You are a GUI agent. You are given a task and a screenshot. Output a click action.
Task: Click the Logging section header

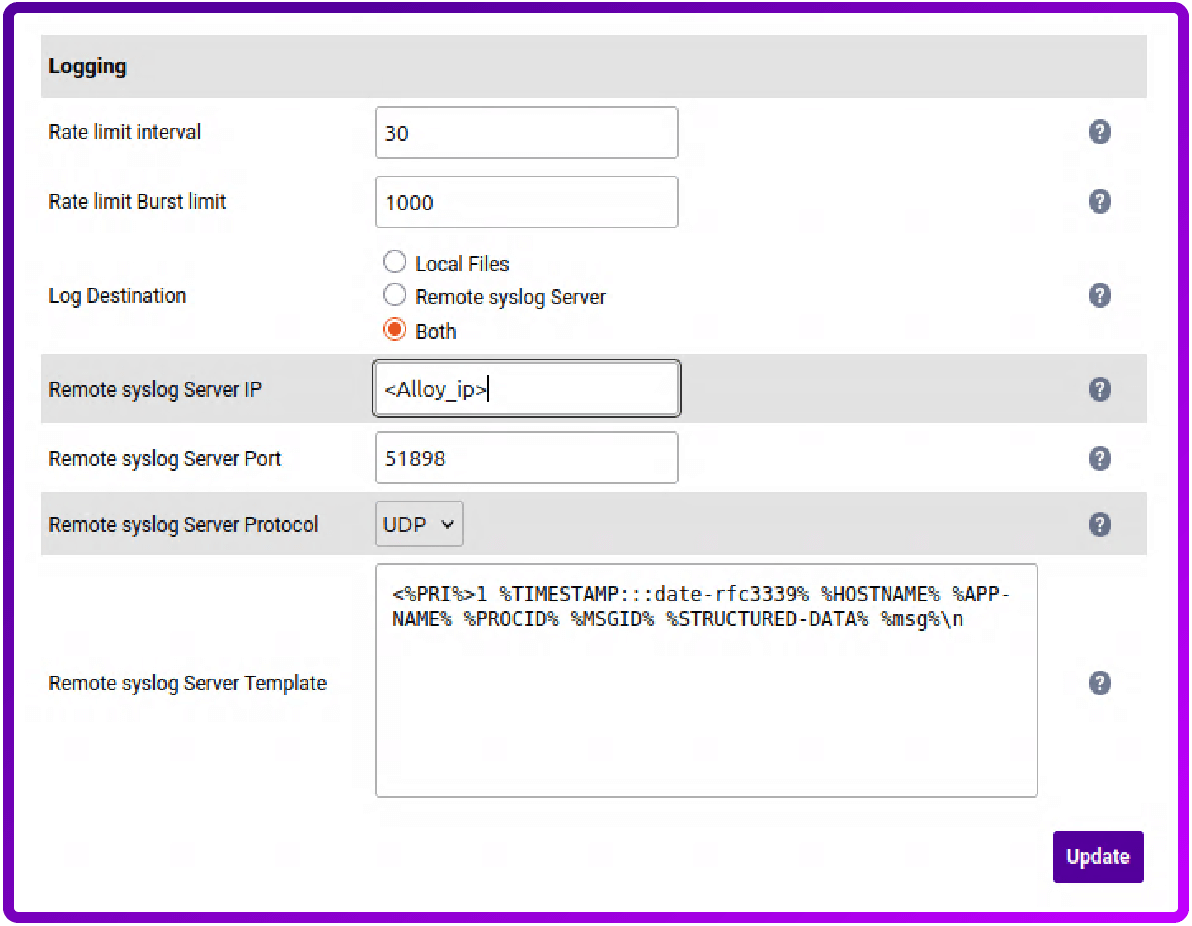tap(88, 67)
